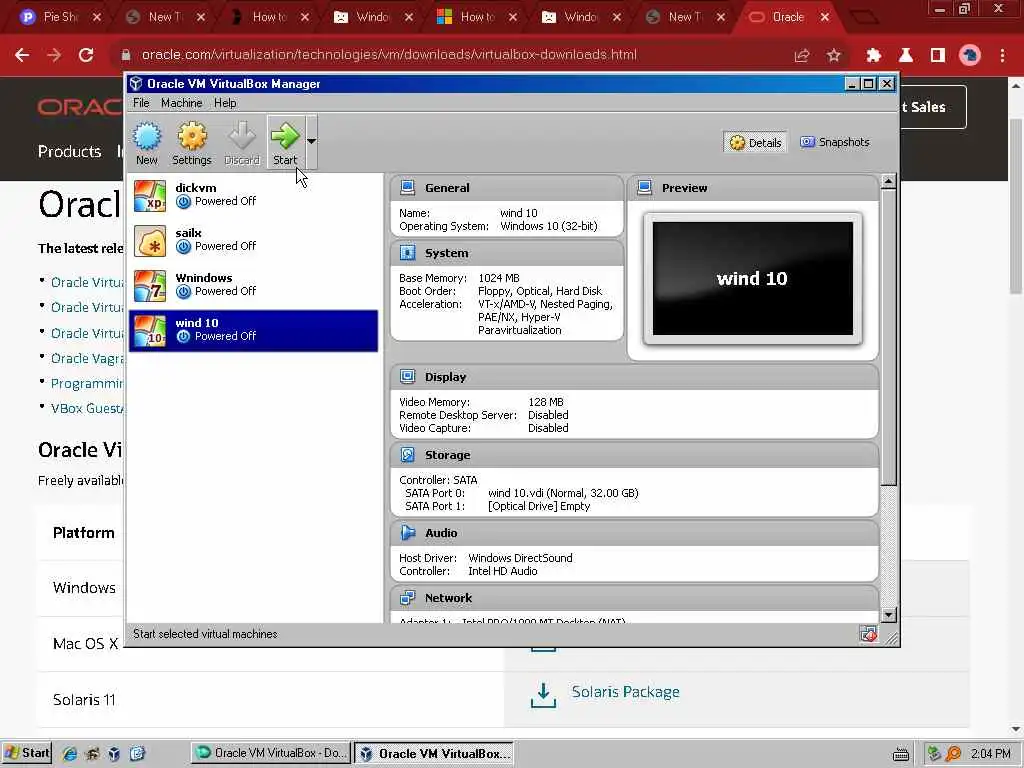This screenshot has width=1024, height=768.
Task: Select the sailx virtual machine
Action: tap(253, 240)
